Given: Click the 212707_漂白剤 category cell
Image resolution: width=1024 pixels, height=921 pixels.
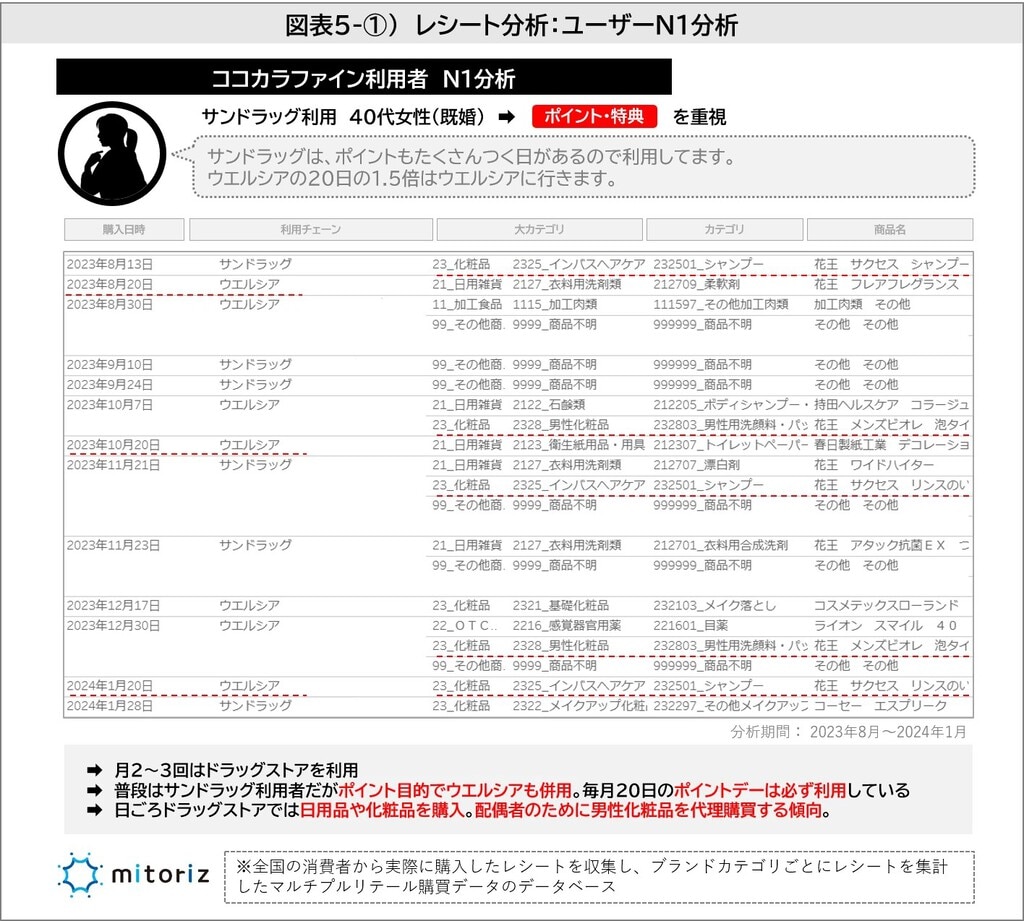Looking at the screenshot, I should point(696,465).
